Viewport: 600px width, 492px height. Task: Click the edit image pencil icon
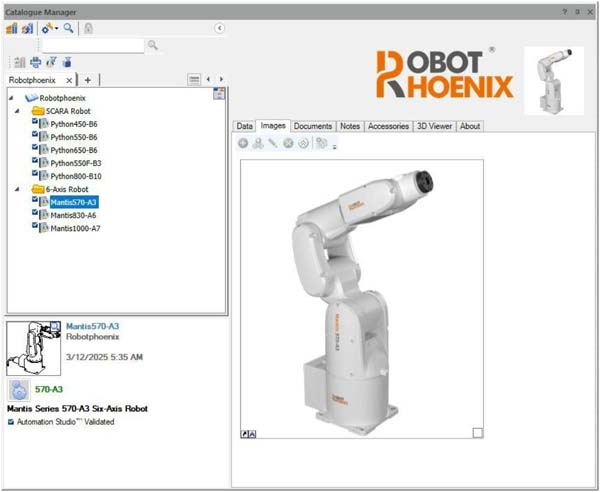[x=273, y=143]
